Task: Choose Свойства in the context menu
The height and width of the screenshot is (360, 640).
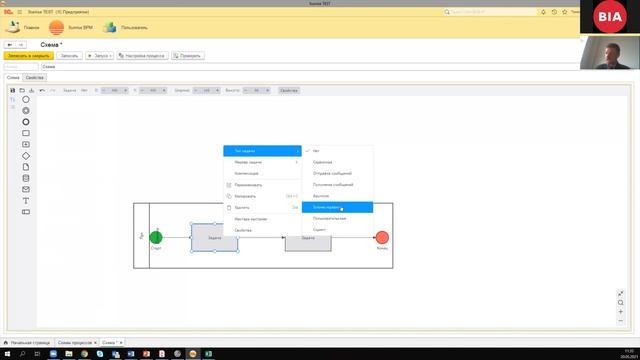Action: coord(262,230)
